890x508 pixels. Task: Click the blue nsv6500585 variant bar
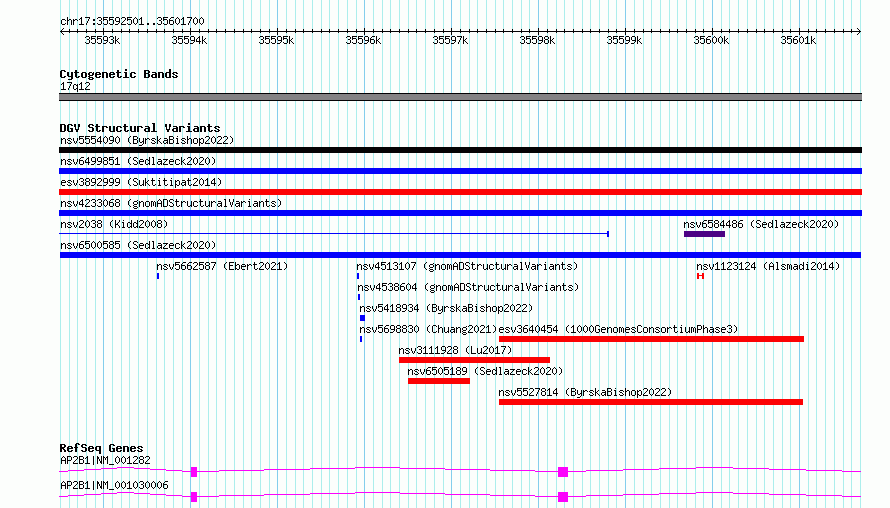pos(460,255)
